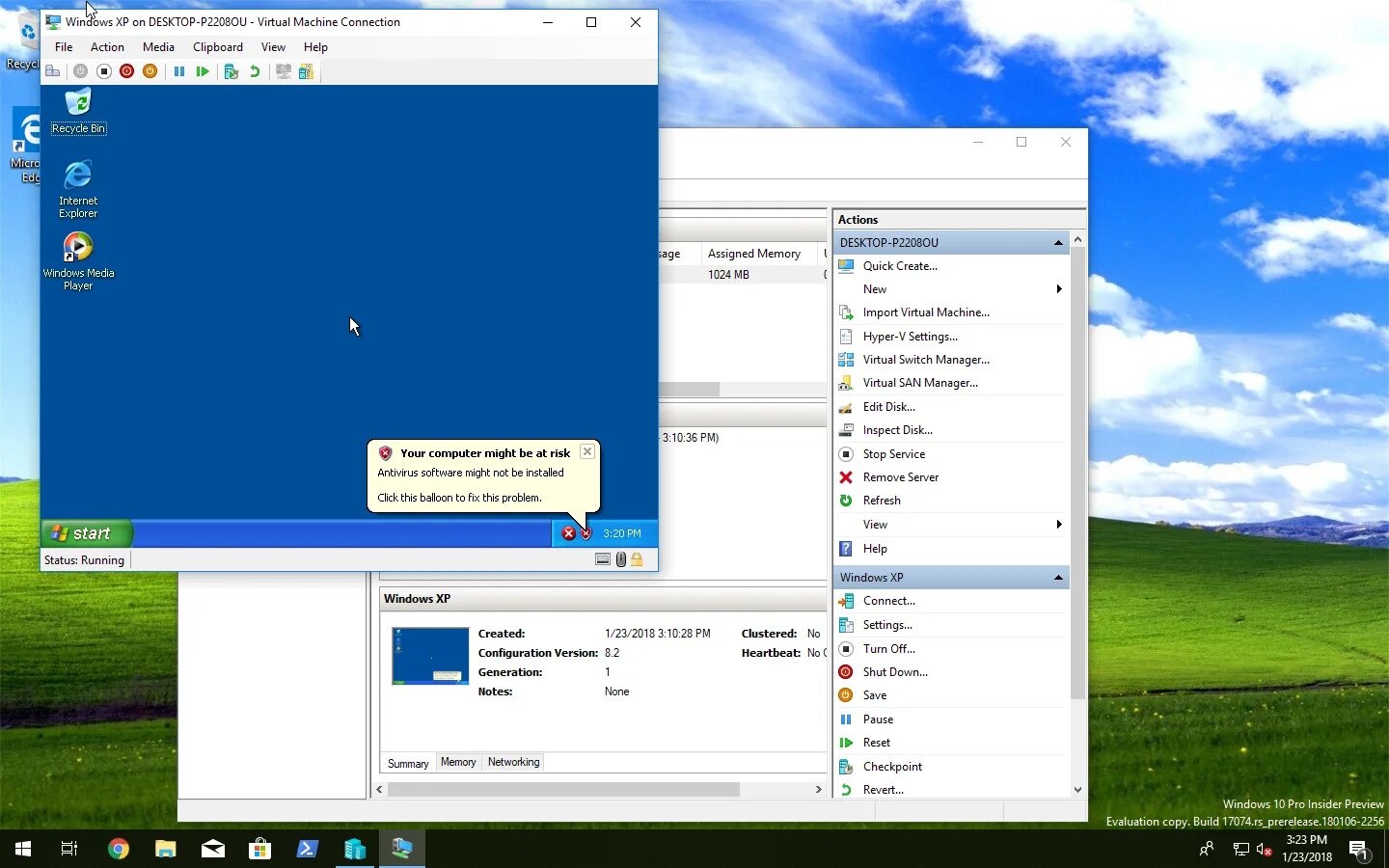The width and height of the screenshot is (1389, 868).
Task: Click Turn Off in the Actions pane
Action: (888, 649)
